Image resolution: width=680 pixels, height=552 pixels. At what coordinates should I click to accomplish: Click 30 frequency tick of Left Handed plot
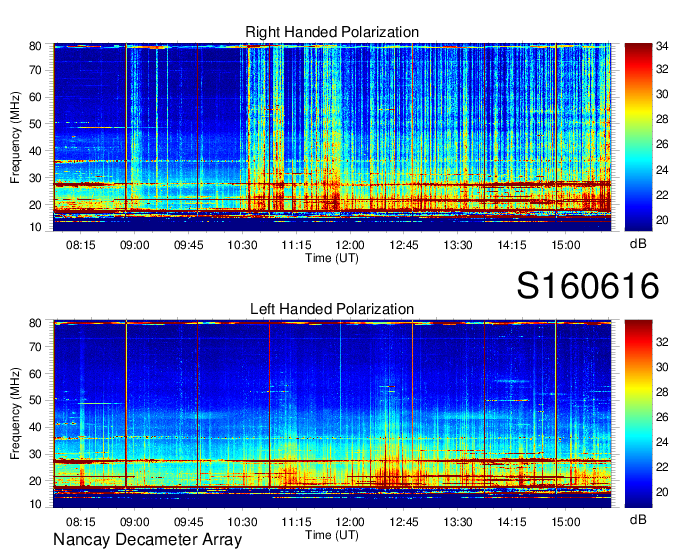click(35, 454)
